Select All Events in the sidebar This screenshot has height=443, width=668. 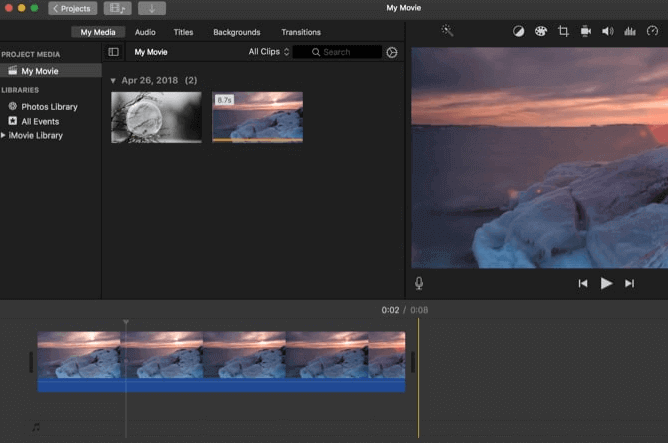pyautogui.click(x=39, y=121)
